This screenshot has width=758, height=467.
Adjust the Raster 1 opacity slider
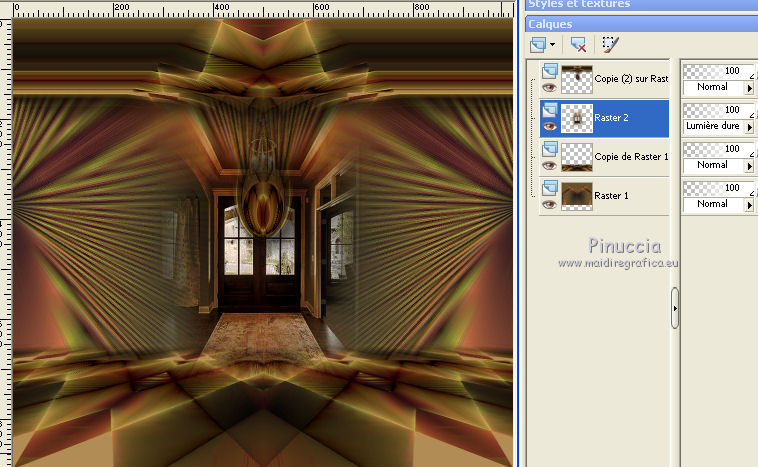click(719, 188)
